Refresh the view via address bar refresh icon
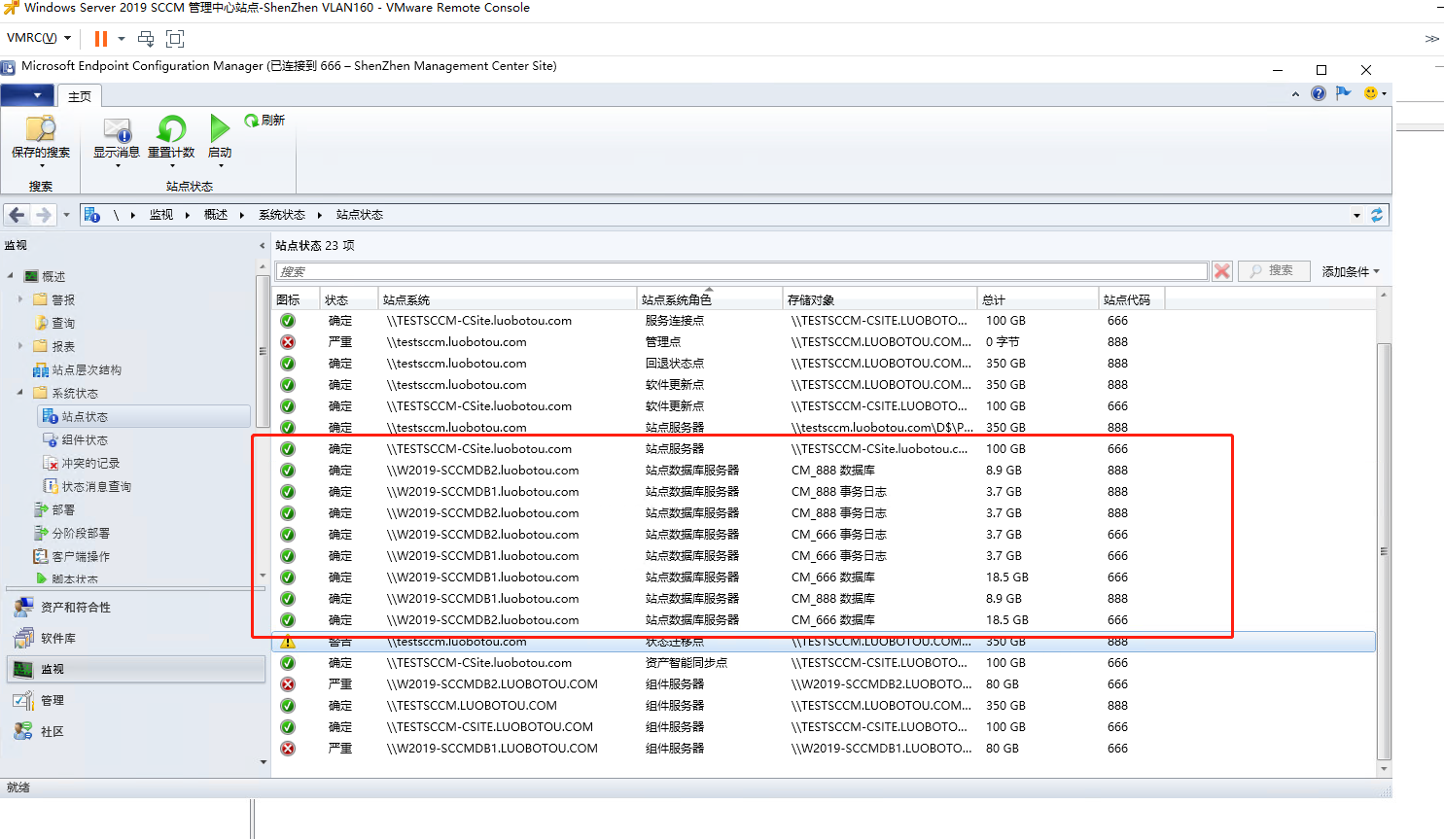 (x=1377, y=215)
